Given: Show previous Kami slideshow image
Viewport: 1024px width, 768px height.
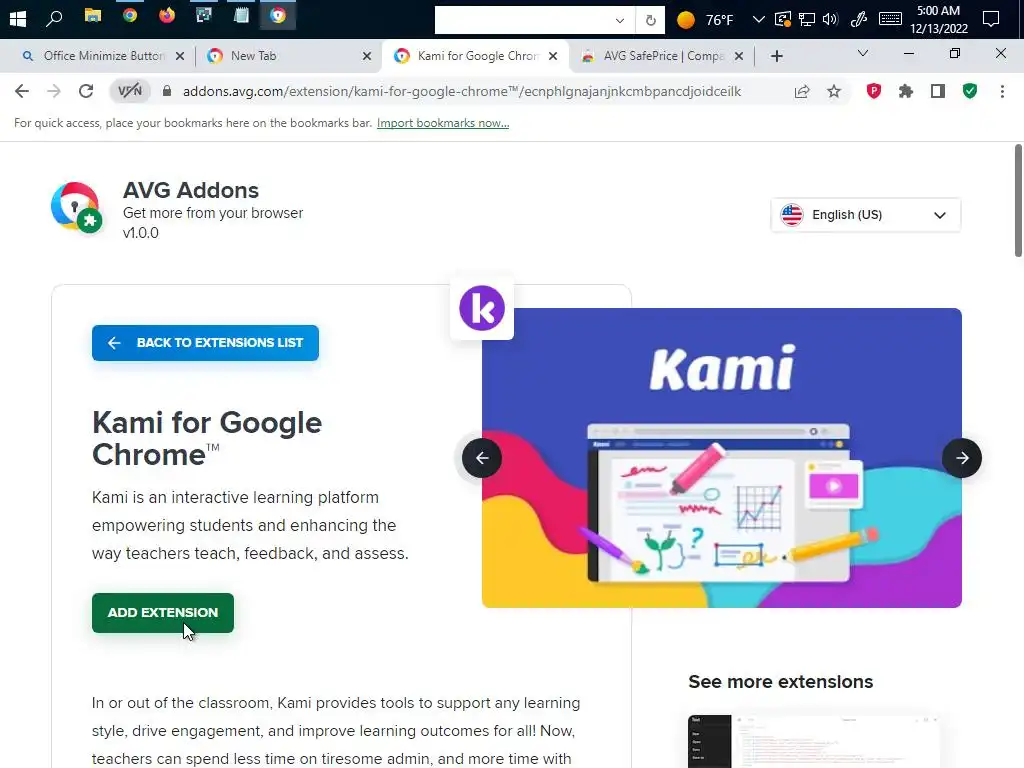Looking at the screenshot, I should click(482, 458).
